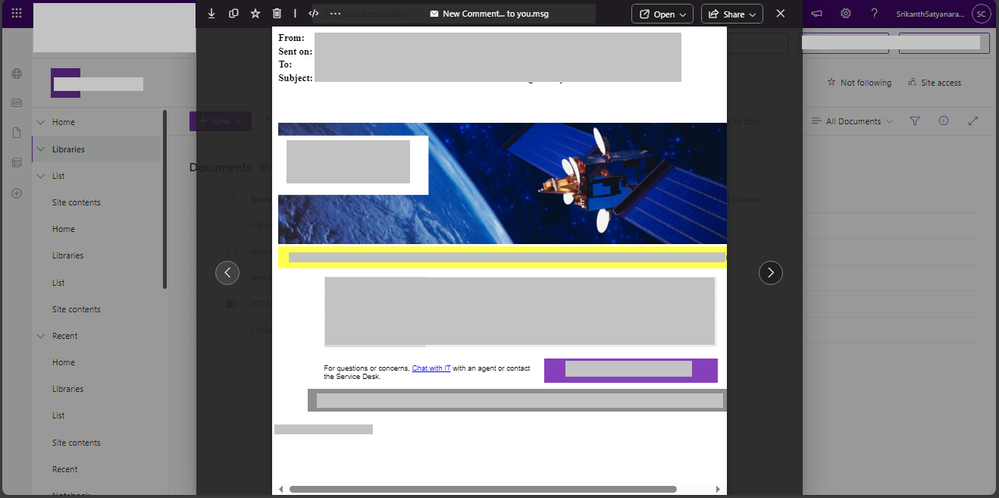Open the lists icon in left rail
This screenshot has height=498, width=999.
[x=17, y=162]
